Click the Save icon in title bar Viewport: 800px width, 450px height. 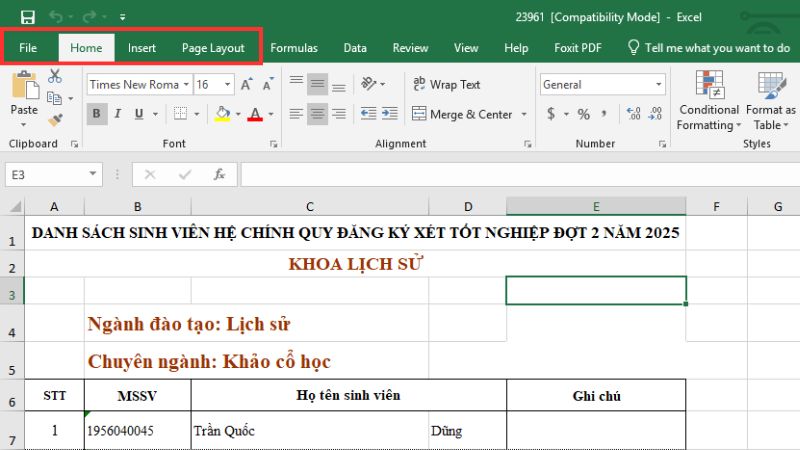coord(27,17)
